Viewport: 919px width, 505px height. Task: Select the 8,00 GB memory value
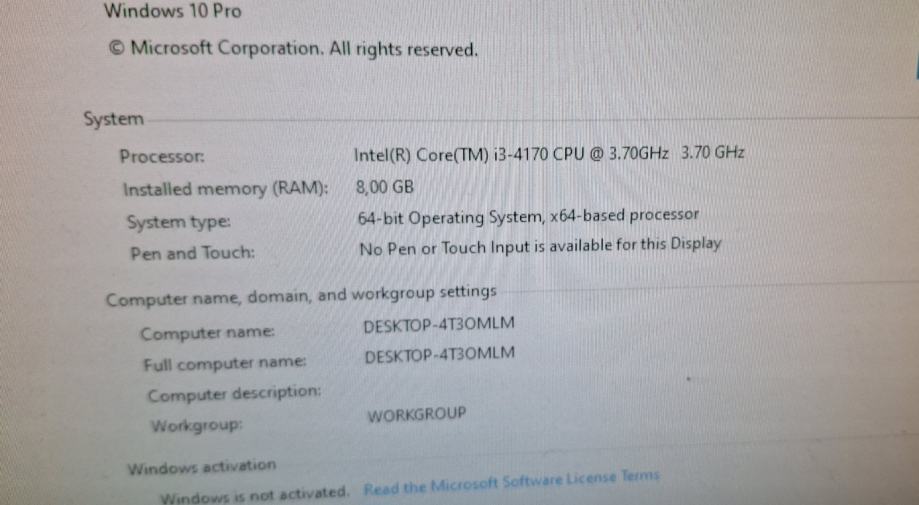pyautogui.click(x=385, y=187)
